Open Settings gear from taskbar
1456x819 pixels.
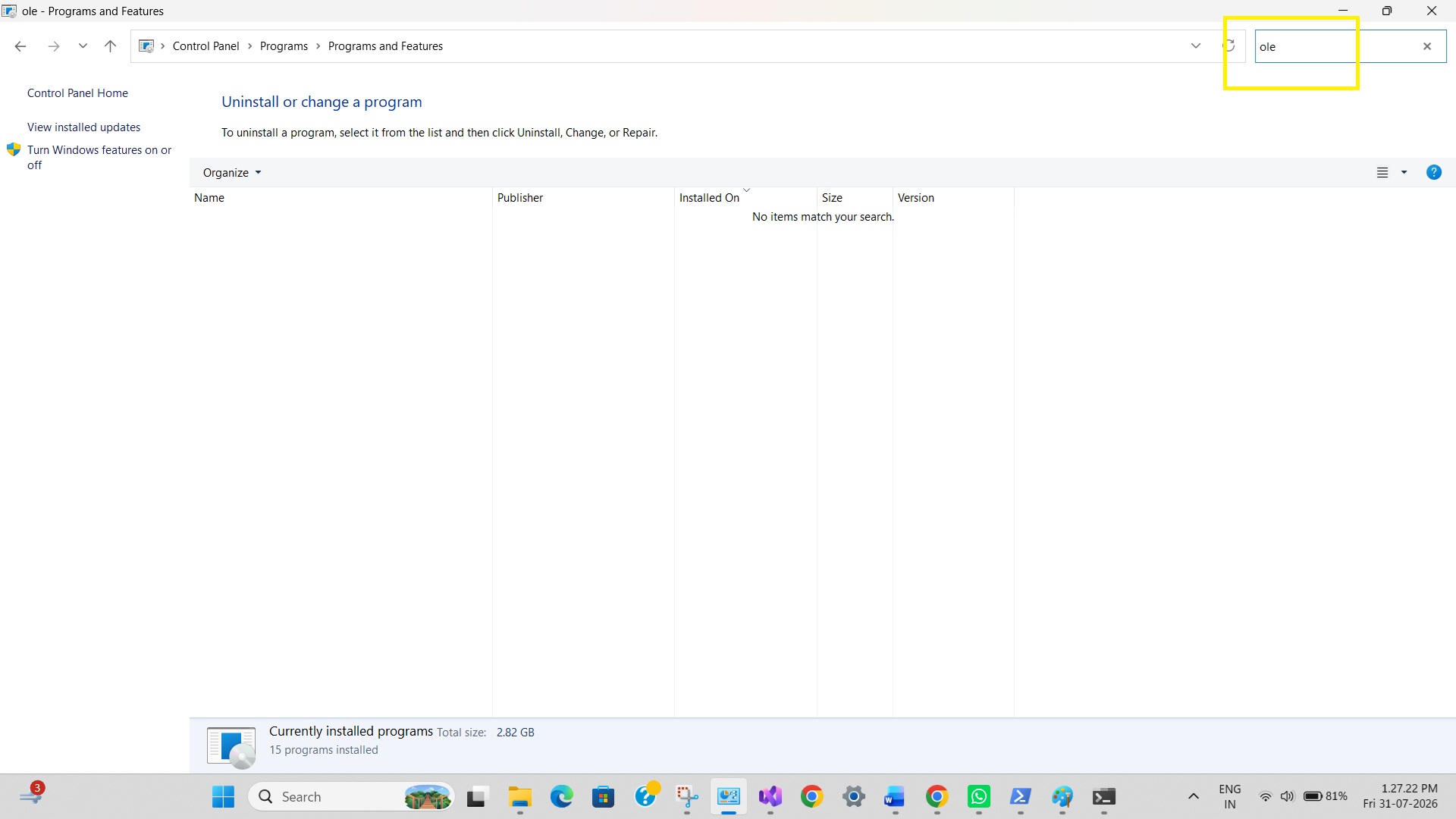pyautogui.click(x=854, y=797)
